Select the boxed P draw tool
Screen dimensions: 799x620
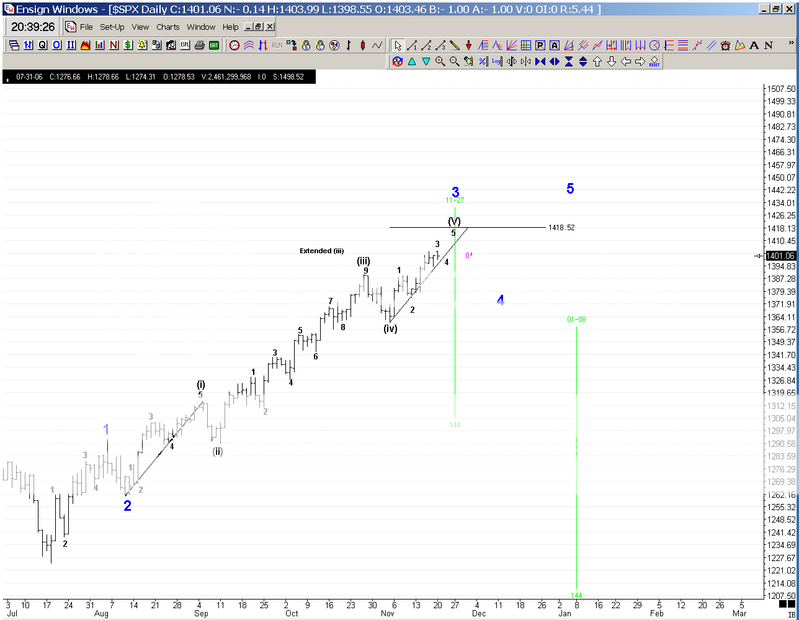pos(540,45)
